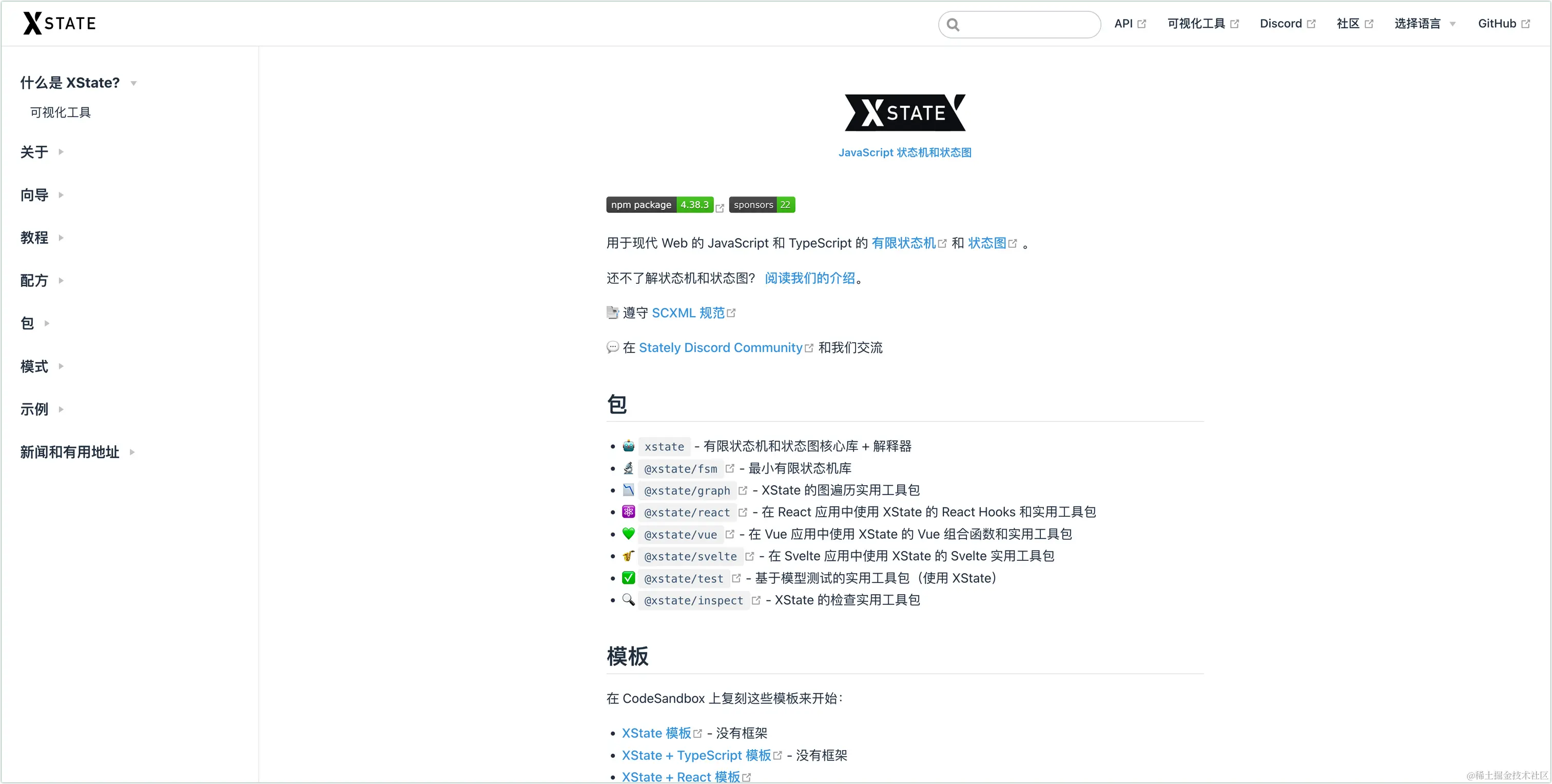
Task: Follow the 阅读我们的介绍 link
Action: click(810, 278)
